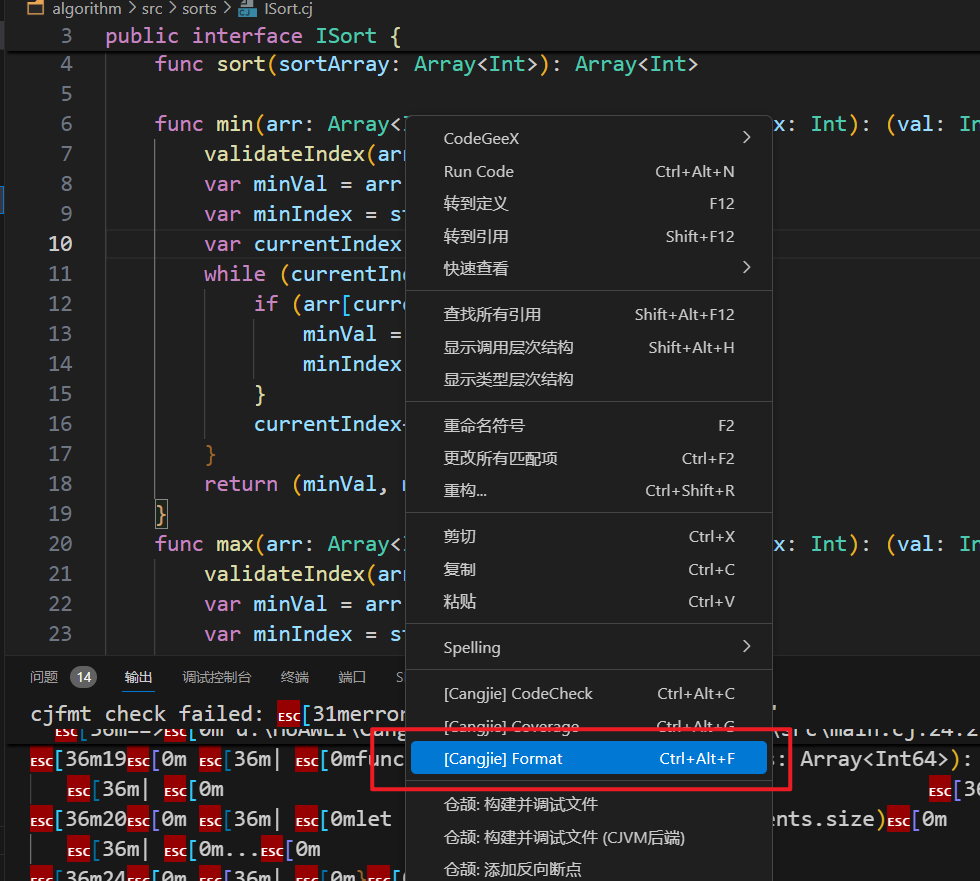
Task: Click the algorithm breadcrumb folder
Action: (87, 9)
